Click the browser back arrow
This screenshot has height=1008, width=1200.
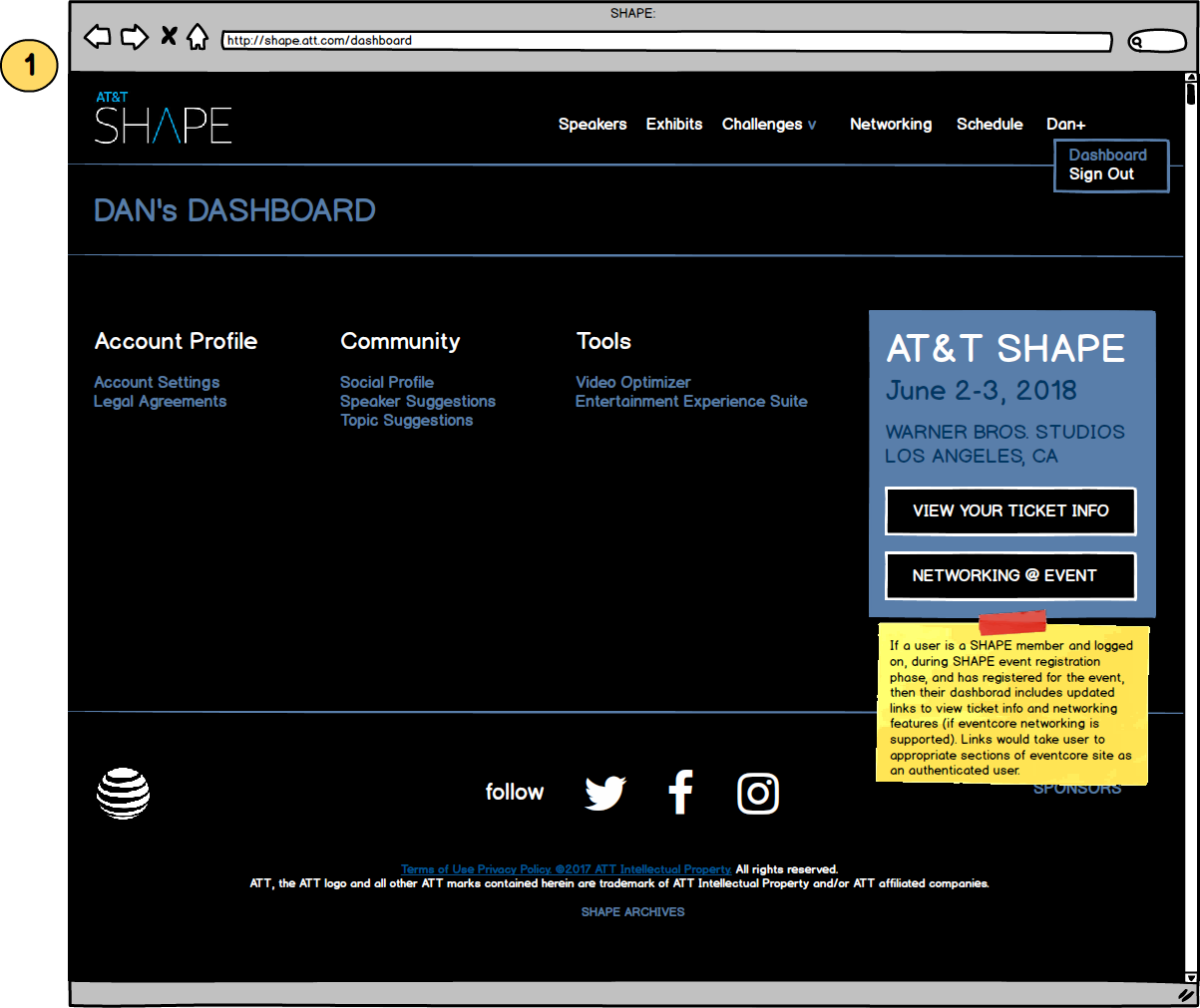pyautogui.click(x=97, y=38)
